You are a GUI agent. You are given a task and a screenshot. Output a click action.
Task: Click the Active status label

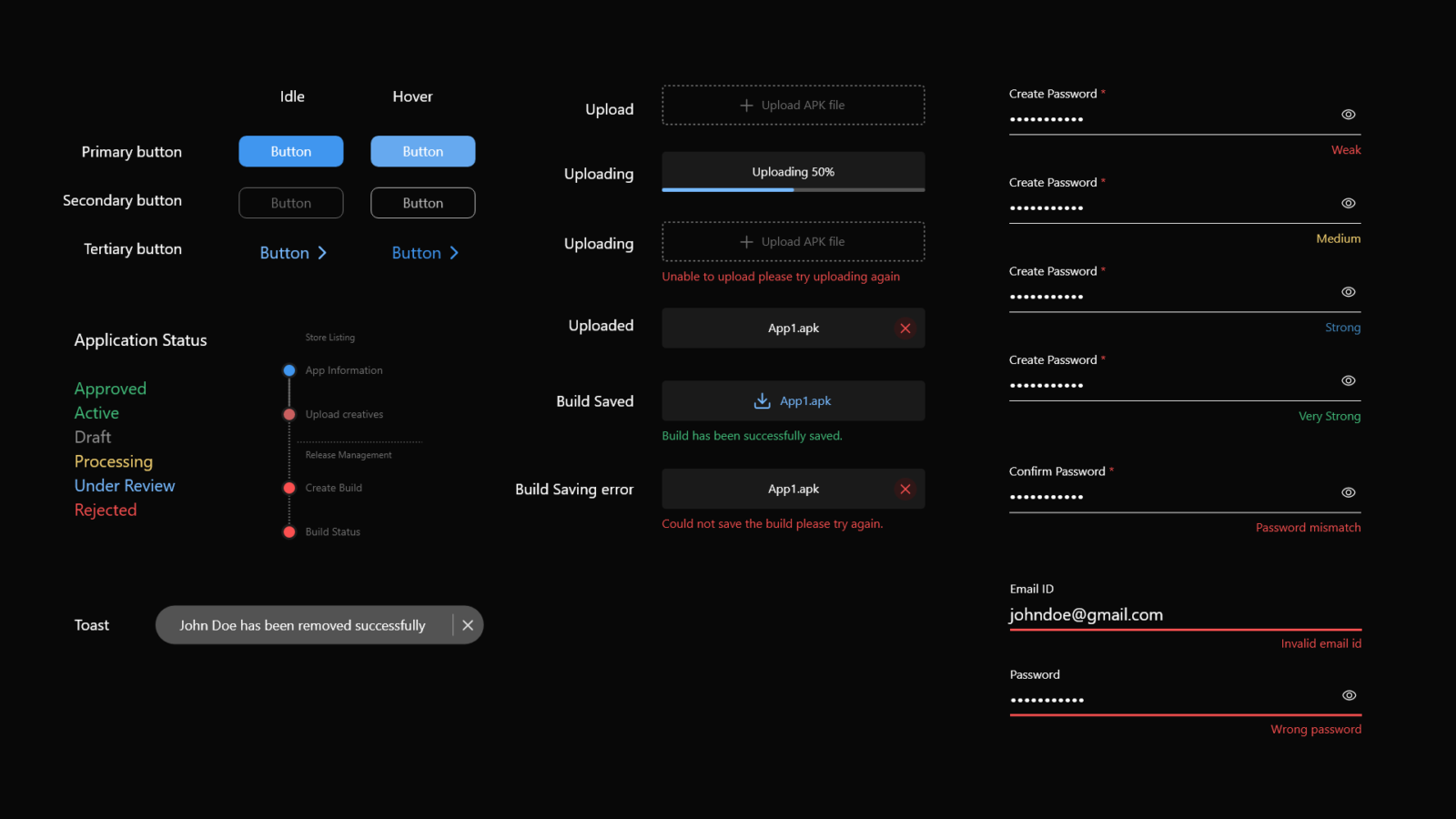(x=96, y=413)
